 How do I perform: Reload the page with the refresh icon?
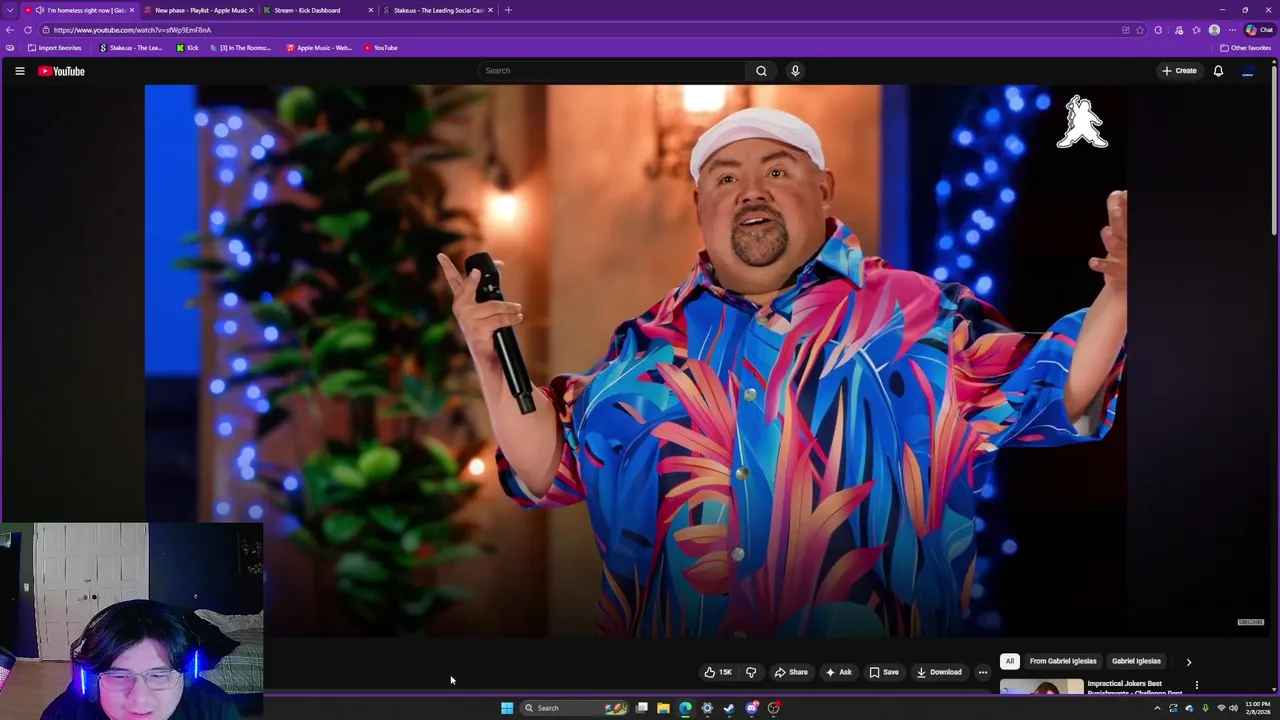pyautogui.click(x=28, y=30)
